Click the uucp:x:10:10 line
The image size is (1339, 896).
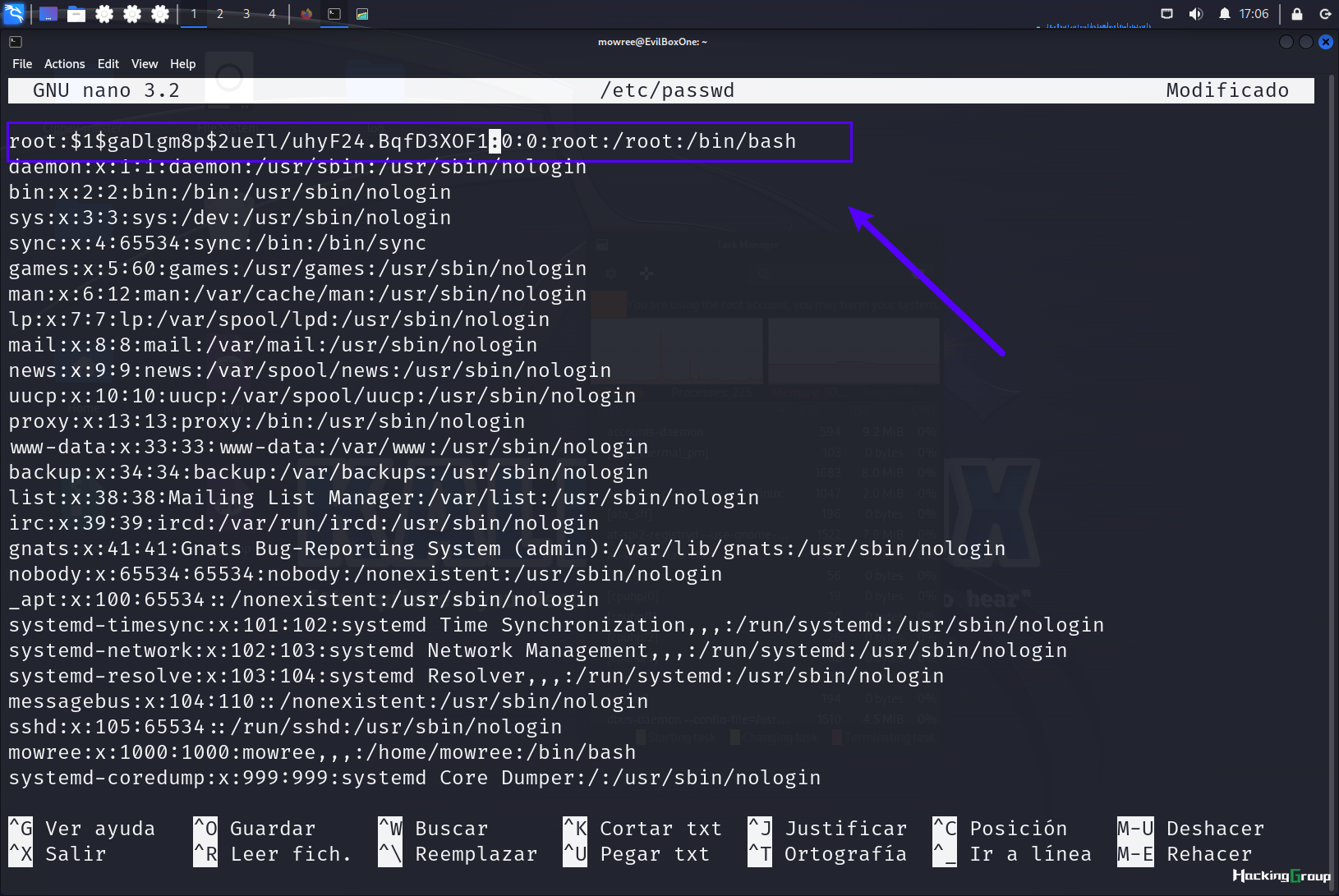[x=322, y=396]
